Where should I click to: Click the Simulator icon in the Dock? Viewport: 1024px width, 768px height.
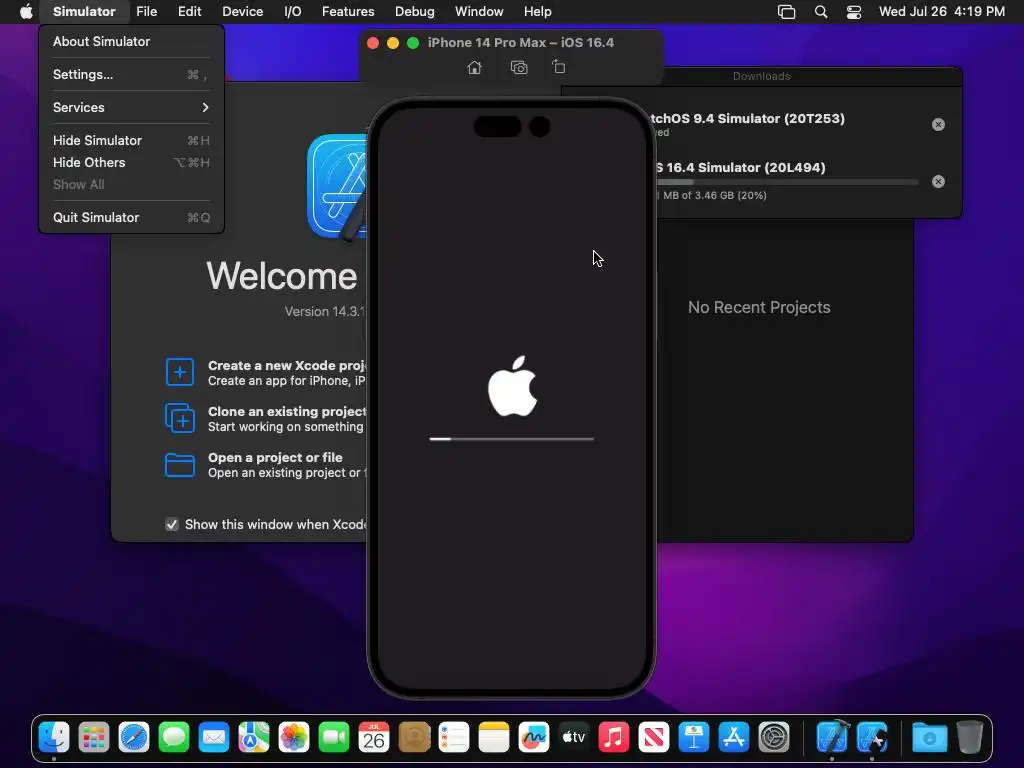[x=872, y=738]
